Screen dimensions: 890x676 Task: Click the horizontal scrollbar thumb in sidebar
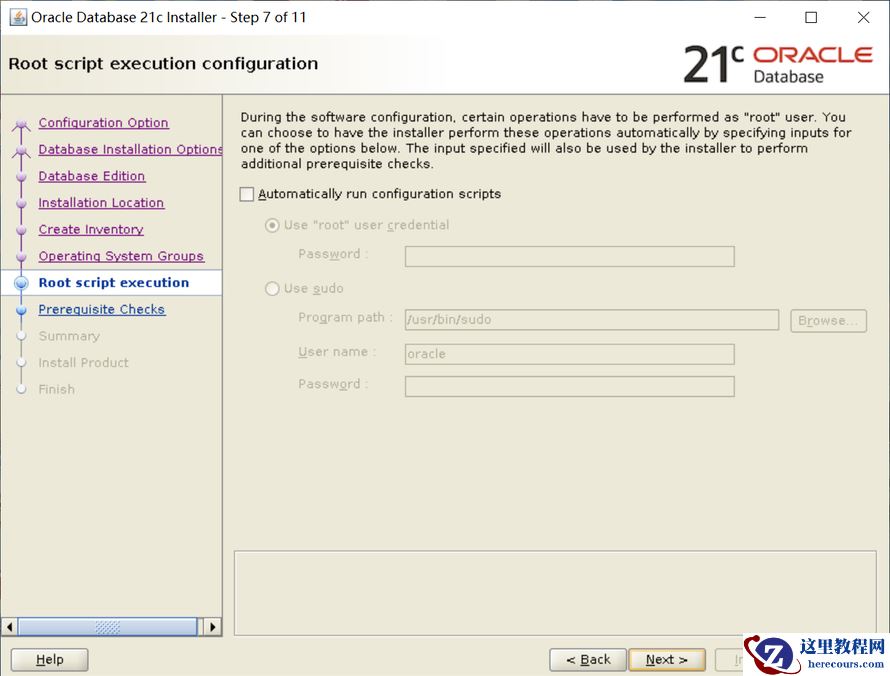coord(108,627)
